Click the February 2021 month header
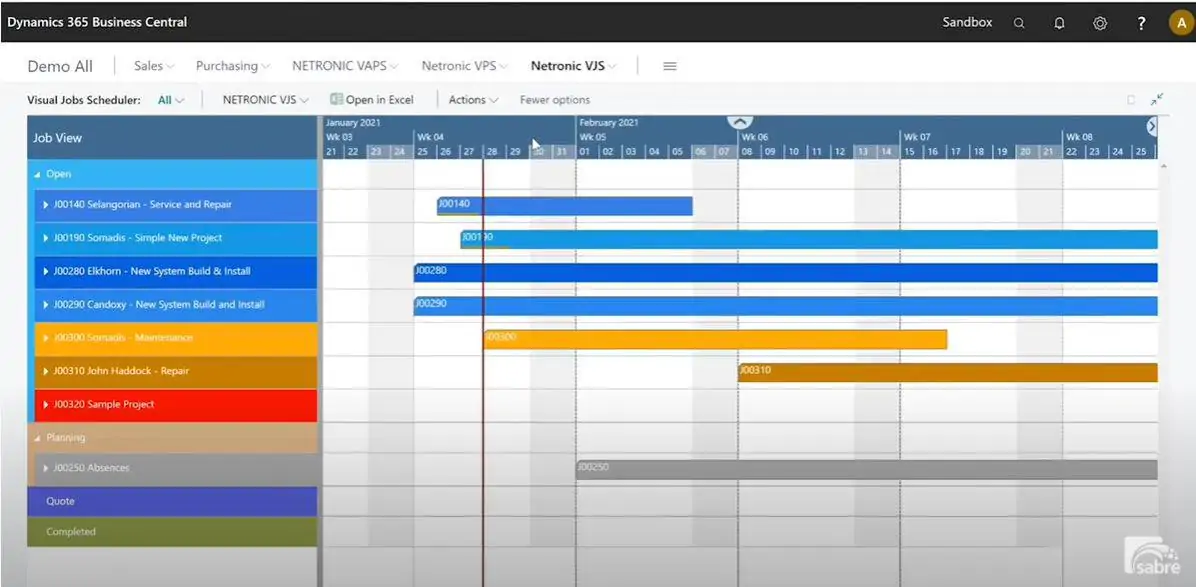This screenshot has height=587, width=1196. [x=609, y=122]
